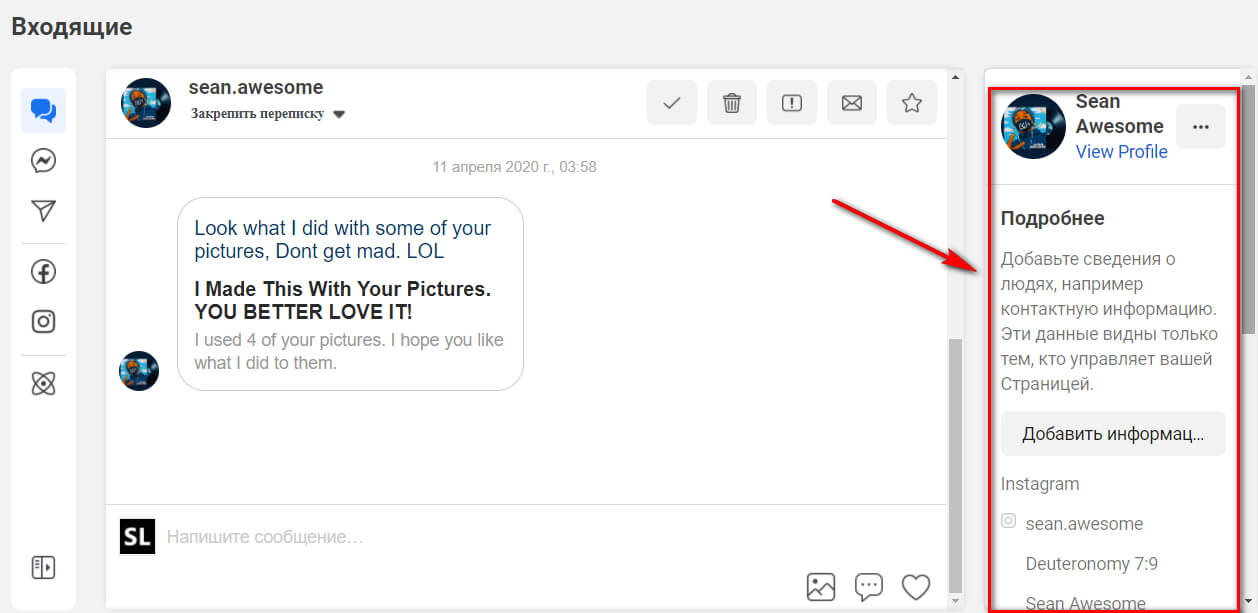
Task: Click the Sean Awesome name in profile panel
Action: click(1120, 114)
